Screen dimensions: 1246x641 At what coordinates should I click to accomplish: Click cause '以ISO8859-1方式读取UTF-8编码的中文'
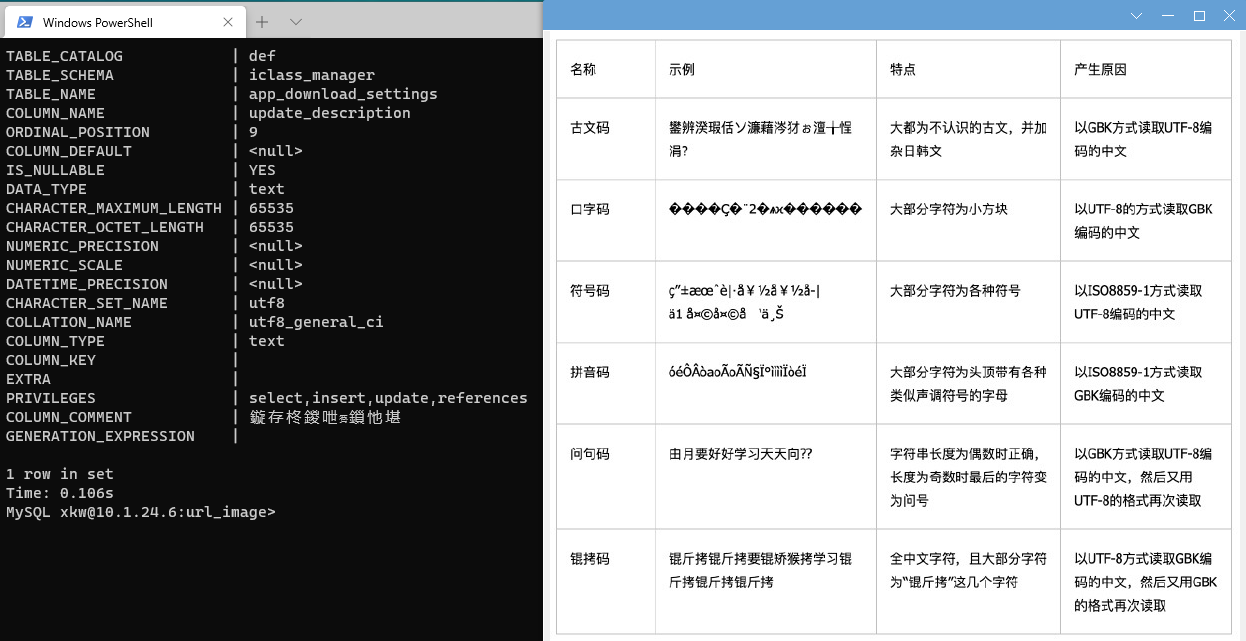click(x=1138, y=302)
